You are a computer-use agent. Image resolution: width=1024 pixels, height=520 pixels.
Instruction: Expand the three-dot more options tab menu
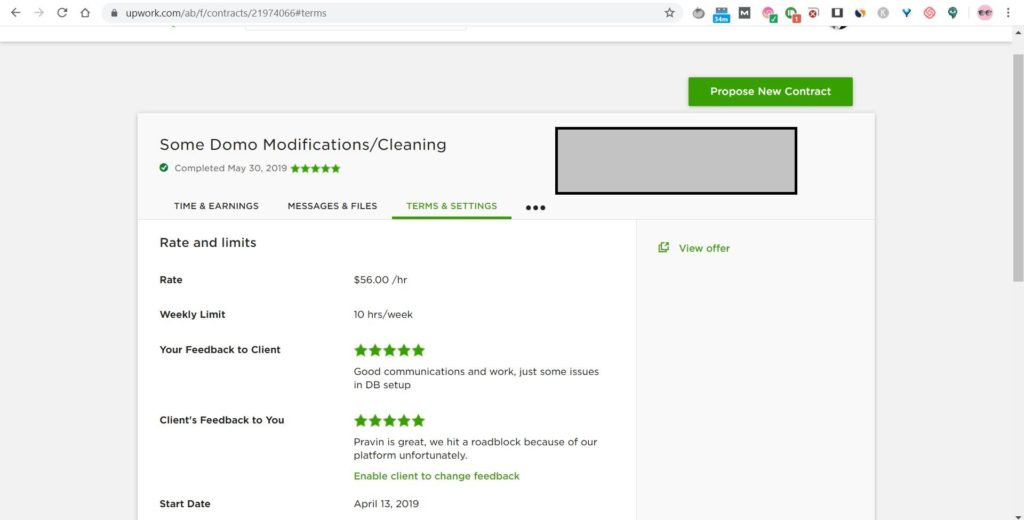coord(536,208)
